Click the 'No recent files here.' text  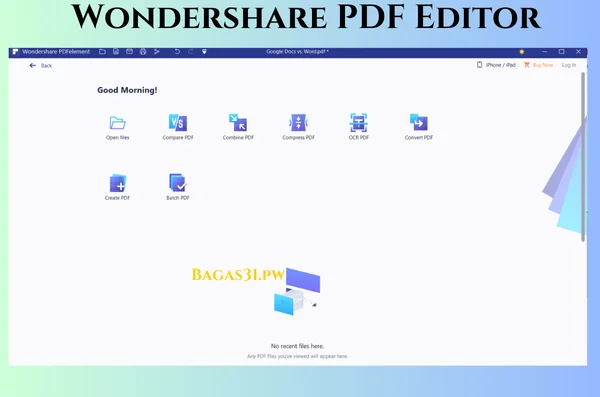point(297,346)
